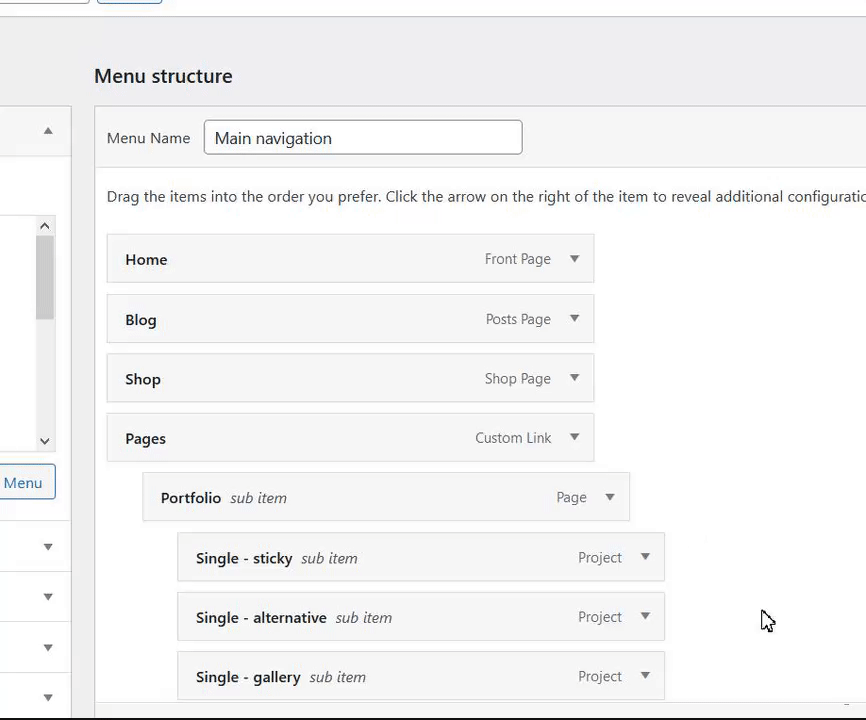The height and width of the screenshot is (720, 866).
Task: Click the Portfolio sub item title
Action: pos(191,498)
